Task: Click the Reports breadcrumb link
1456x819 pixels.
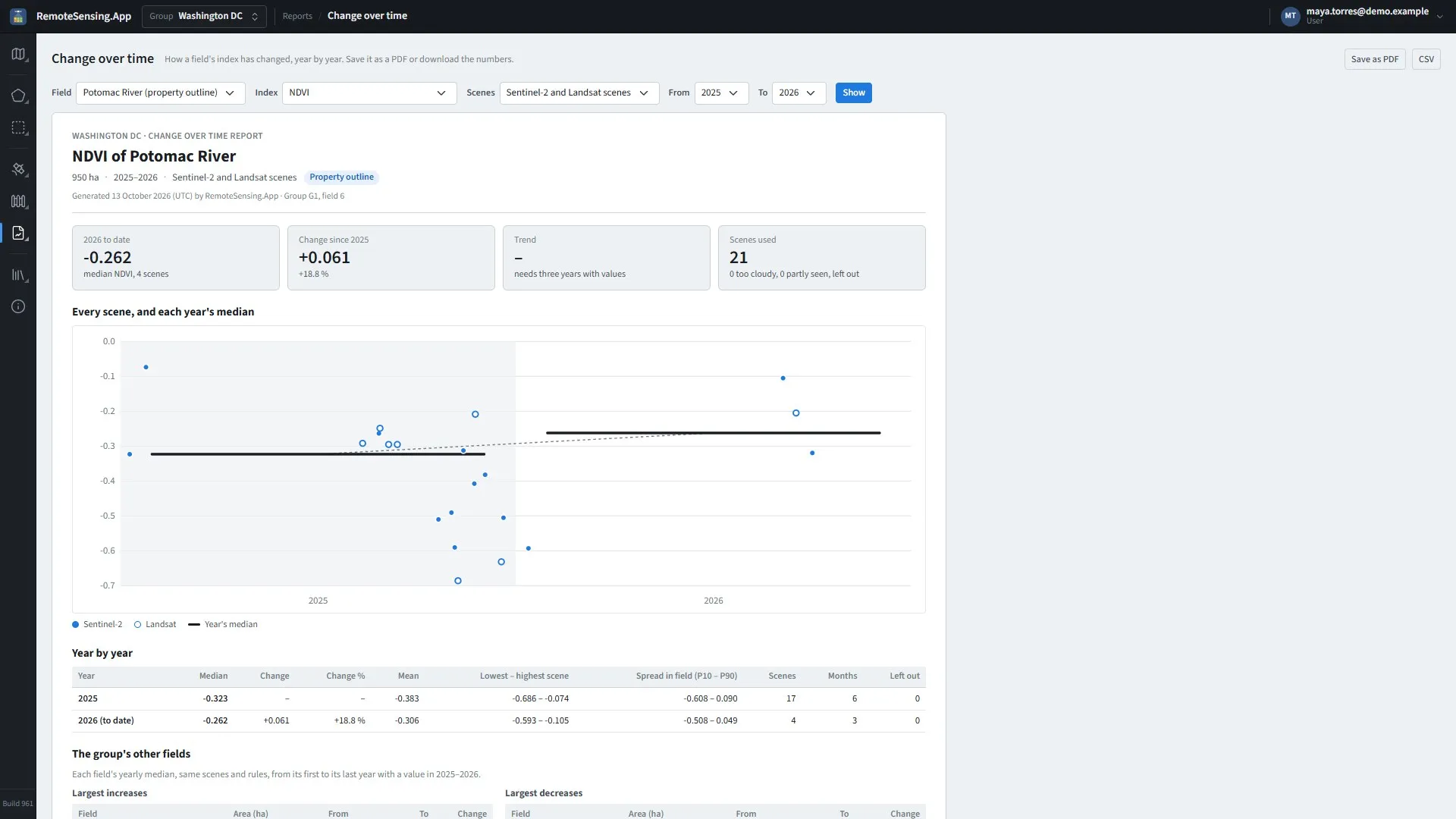Action: click(x=297, y=16)
